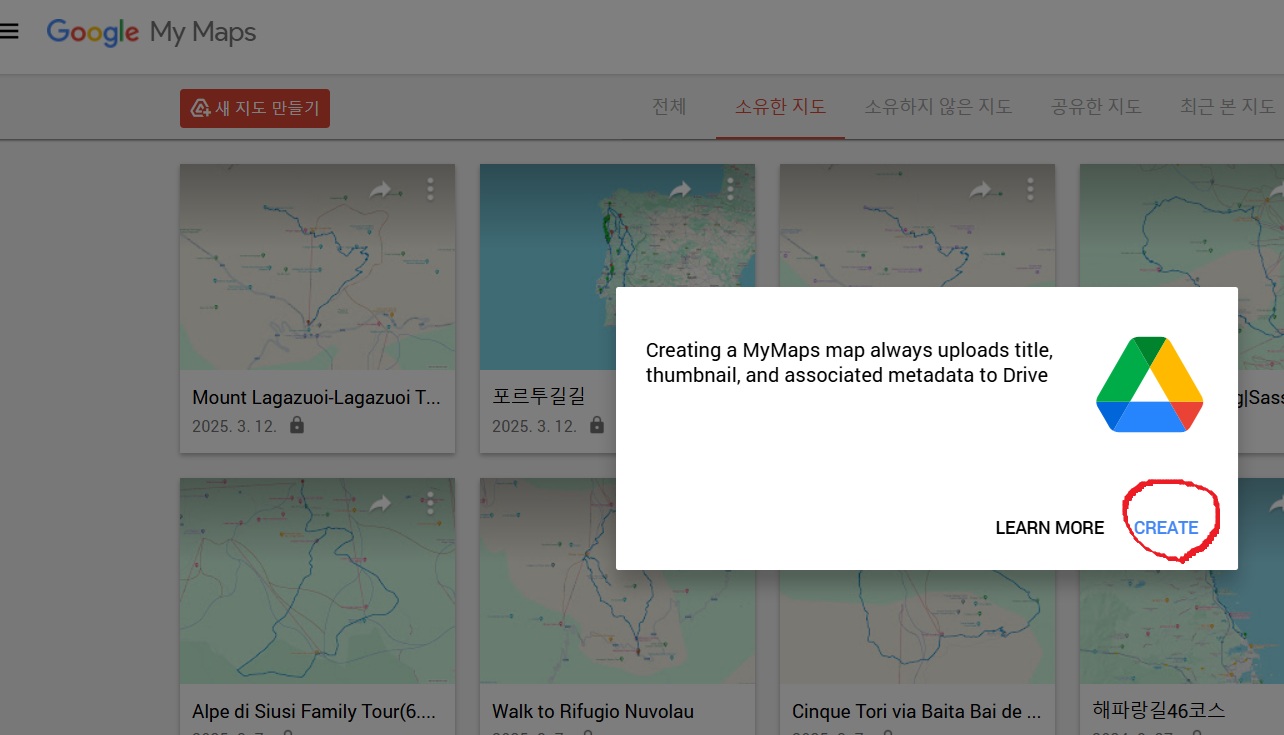
Task: Open the Alpe di Siusi map thumbnail
Action: pos(317,581)
